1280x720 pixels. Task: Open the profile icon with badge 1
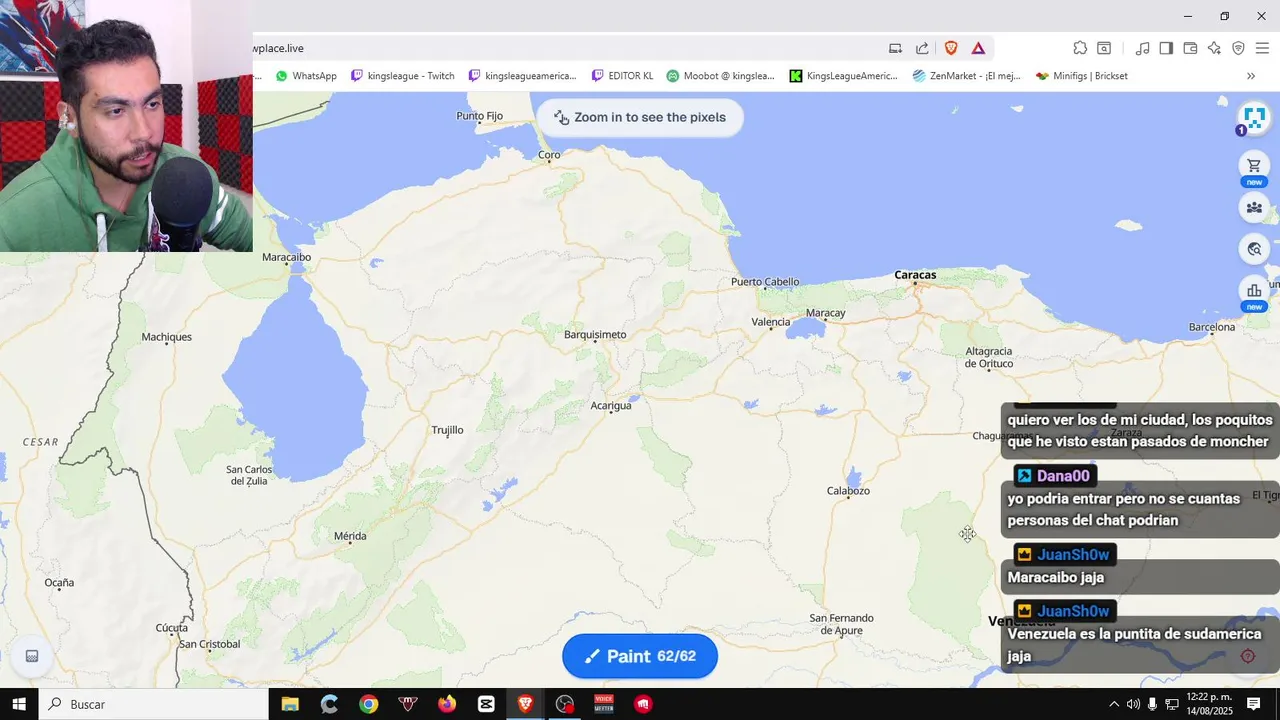[1254, 118]
